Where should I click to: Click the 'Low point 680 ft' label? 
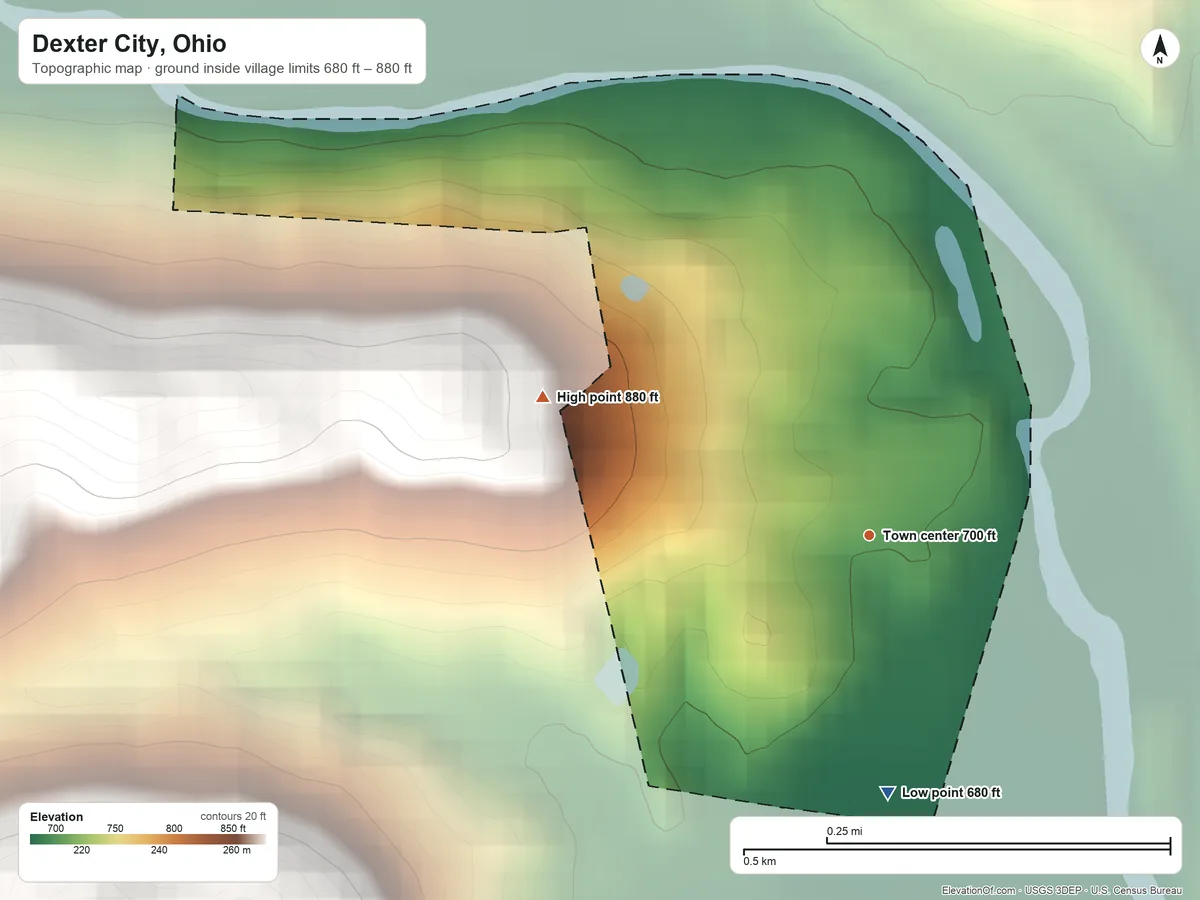click(x=951, y=793)
